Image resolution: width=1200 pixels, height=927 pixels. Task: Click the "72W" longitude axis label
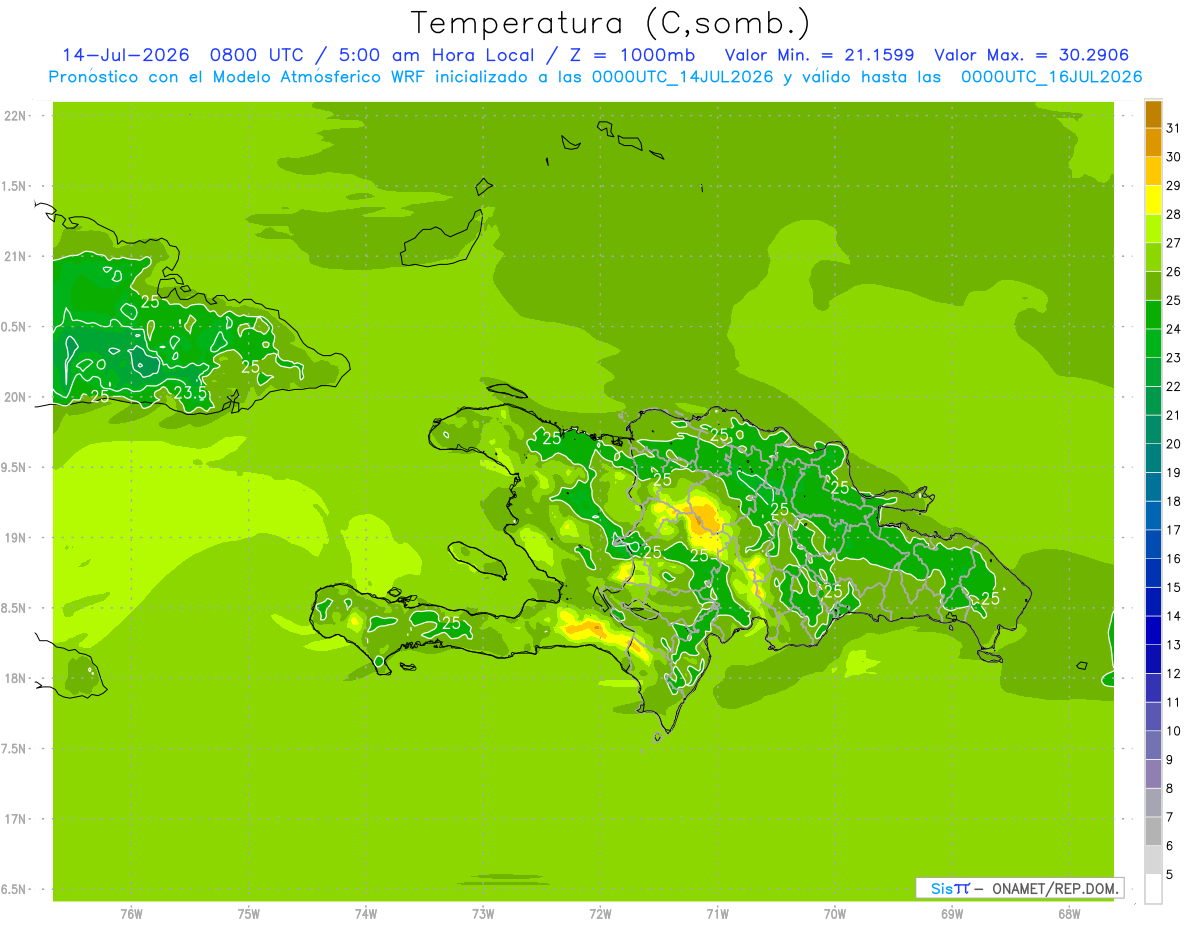pos(600,913)
